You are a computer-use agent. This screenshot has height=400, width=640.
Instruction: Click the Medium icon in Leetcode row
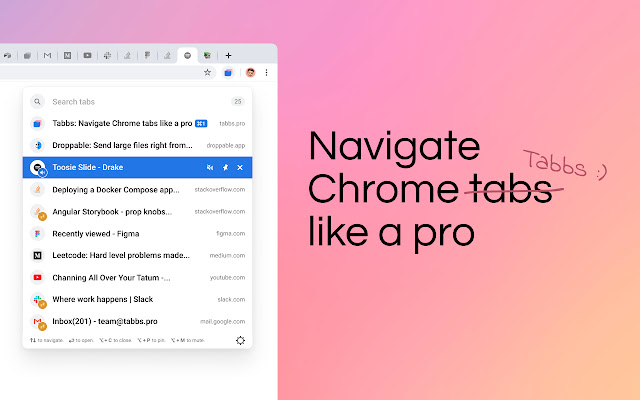[37, 256]
